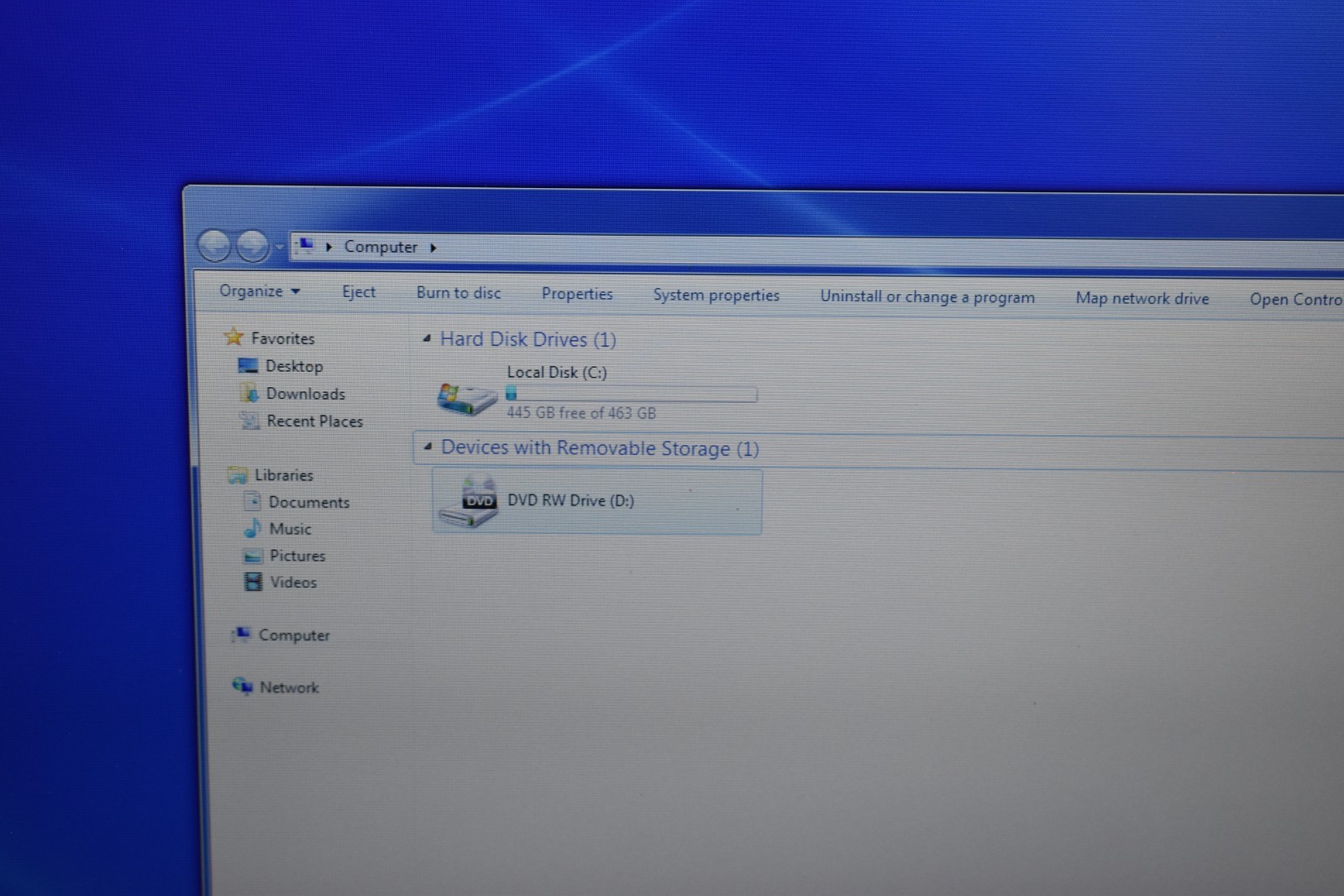Select Computer in navigation pane

click(x=294, y=636)
